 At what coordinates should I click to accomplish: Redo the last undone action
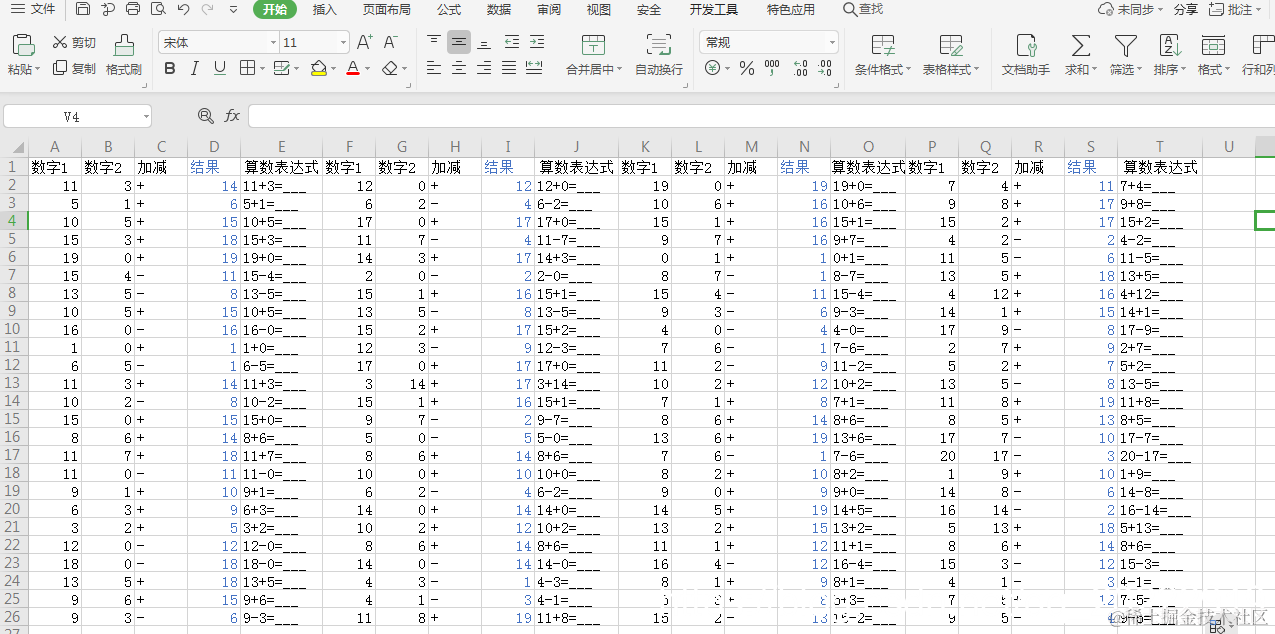pyautogui.click(x=207, y=10)
